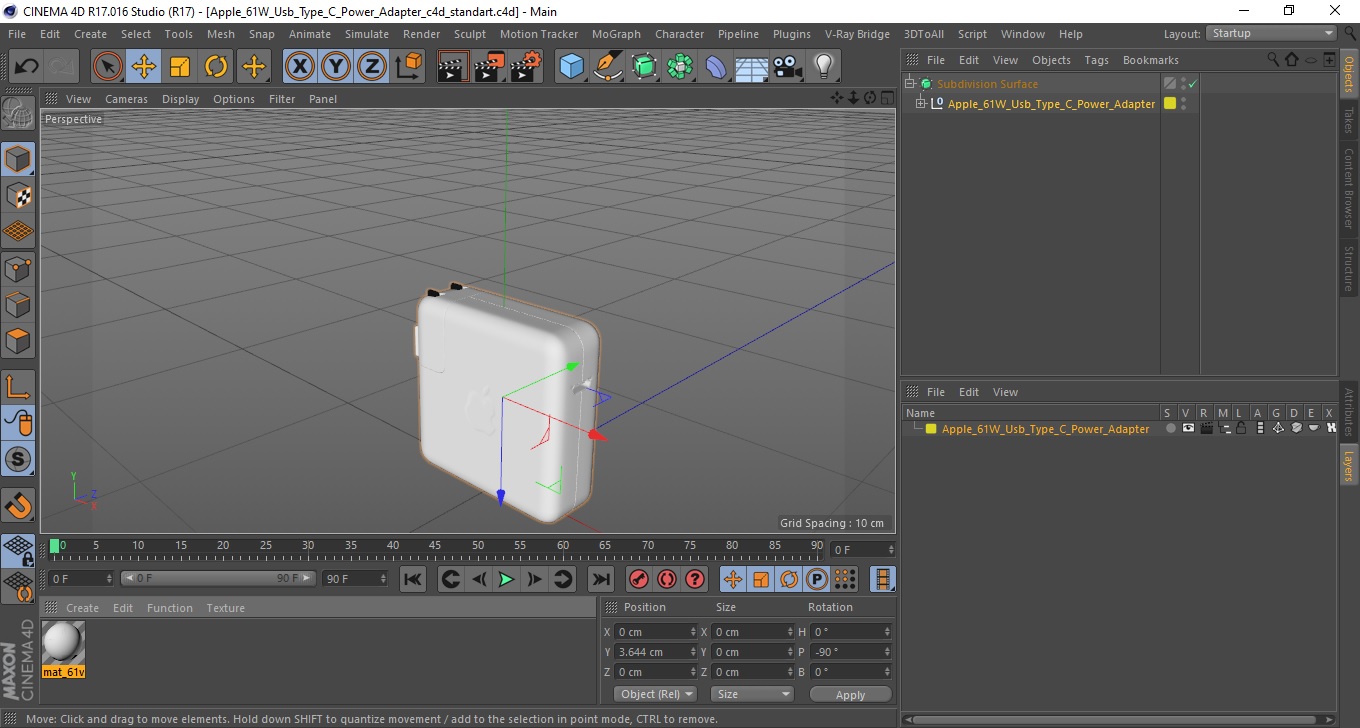
Task: Click the Rotation P field stepper arrows
Action: 887,652
